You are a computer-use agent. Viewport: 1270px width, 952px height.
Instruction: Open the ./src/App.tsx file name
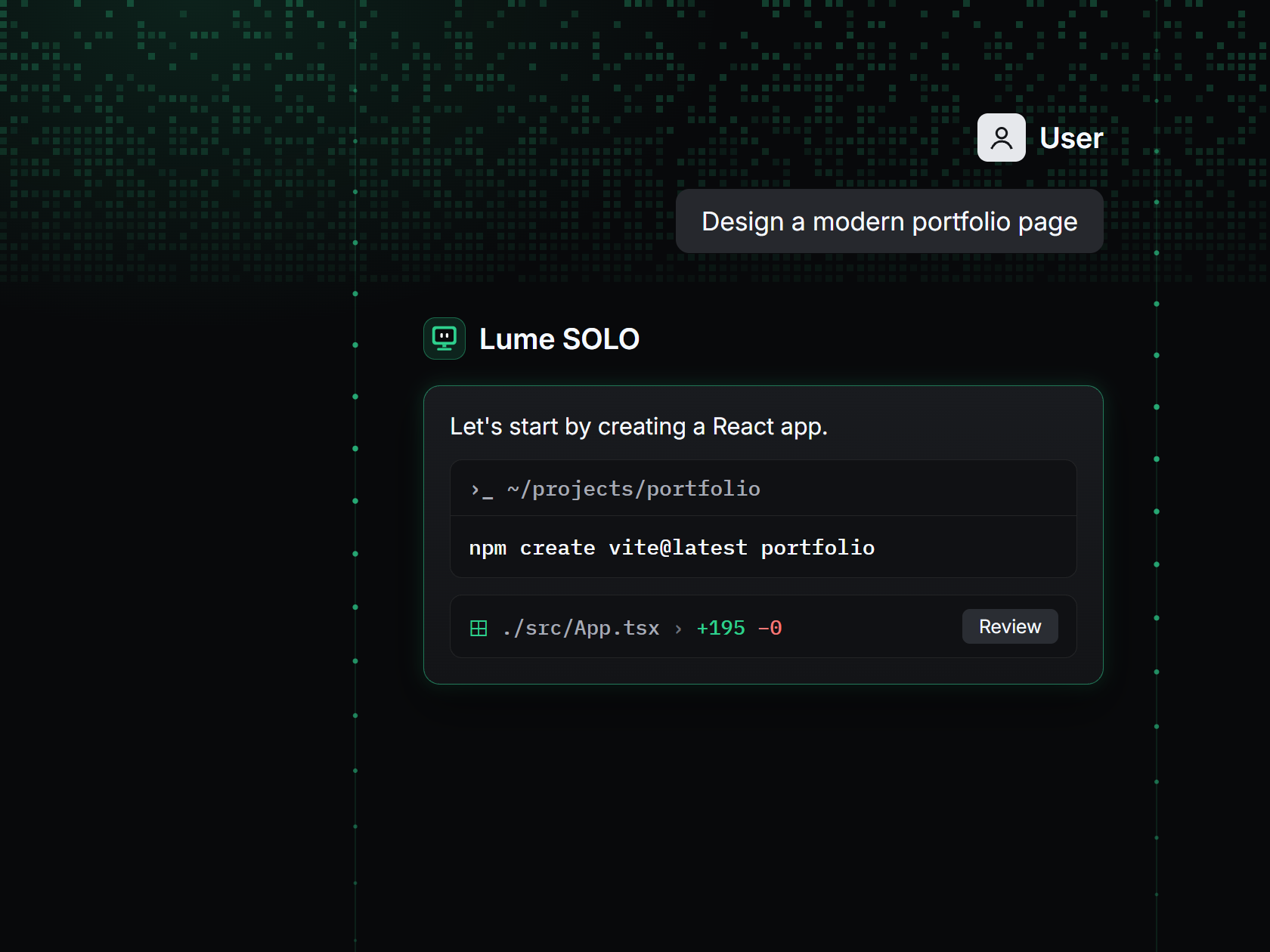[581, 628]
